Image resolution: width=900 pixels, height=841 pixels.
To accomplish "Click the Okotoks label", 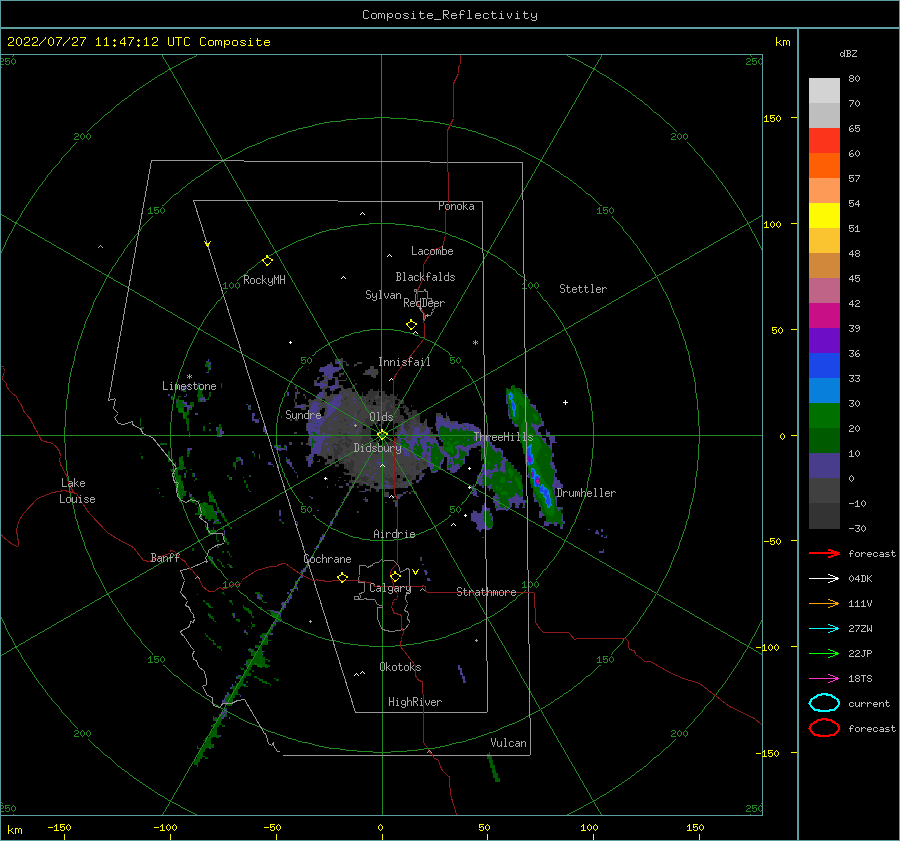I will (x=400, y=667).
